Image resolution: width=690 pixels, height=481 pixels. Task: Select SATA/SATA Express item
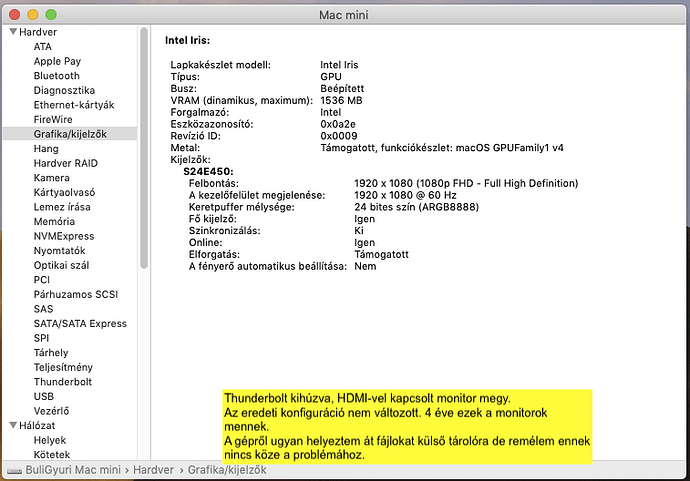(x=80, y=324)
